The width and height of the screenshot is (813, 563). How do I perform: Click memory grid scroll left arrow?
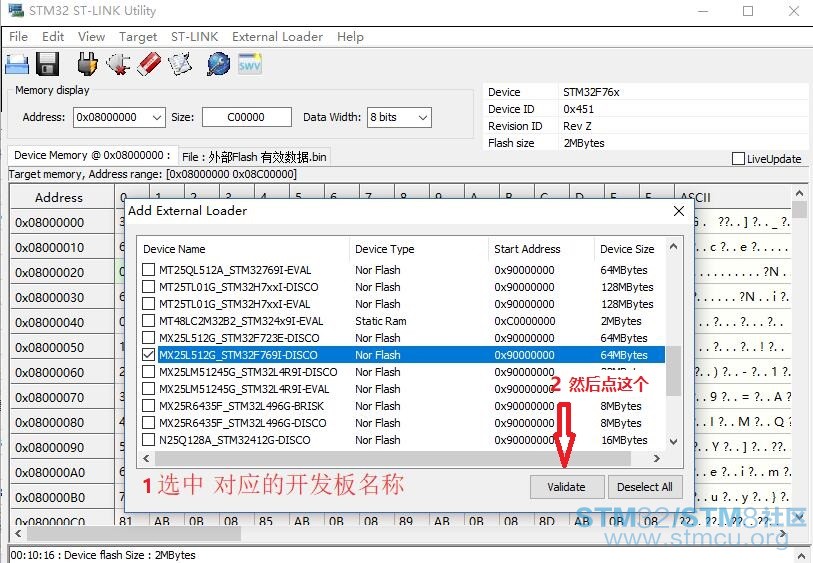point(19,533)
